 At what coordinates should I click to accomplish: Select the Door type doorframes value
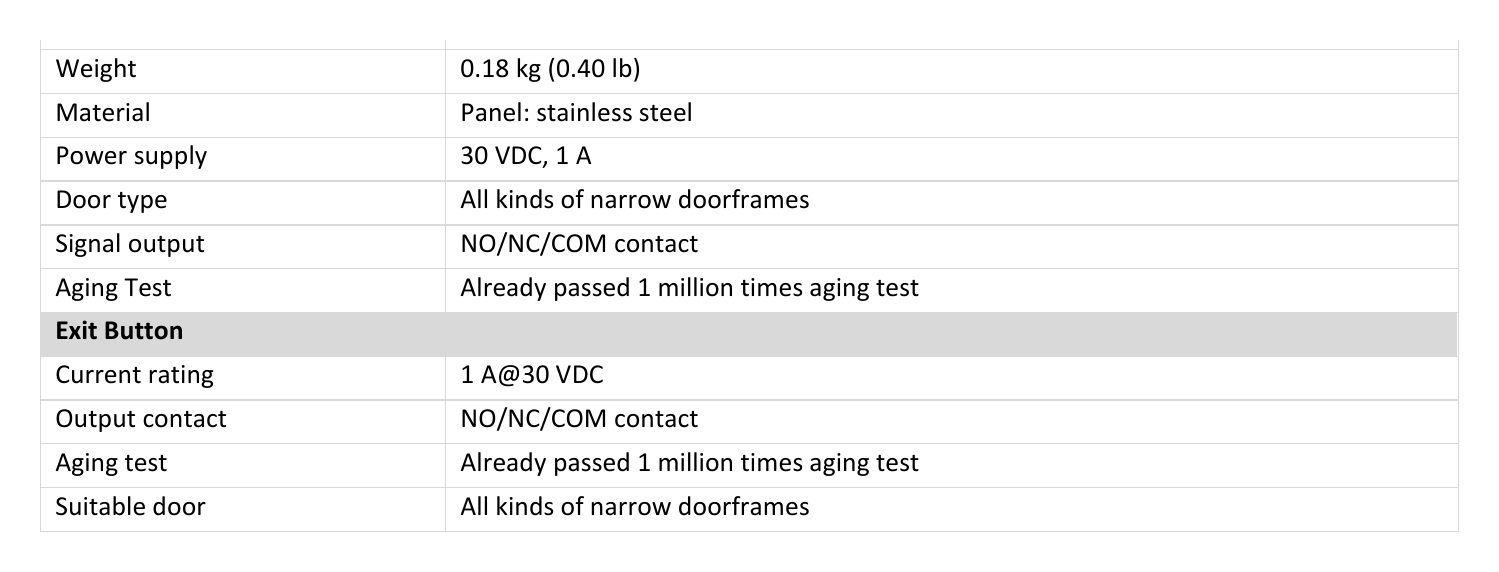(x=634, y=200)
